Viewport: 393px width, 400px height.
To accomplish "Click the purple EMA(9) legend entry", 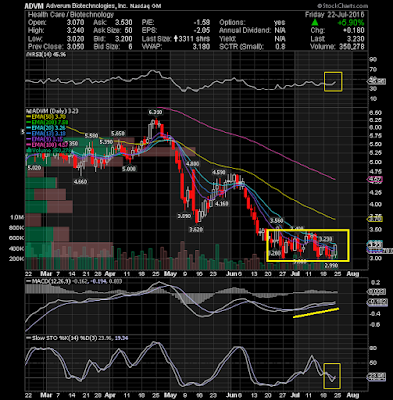I will tap(45, 139).
